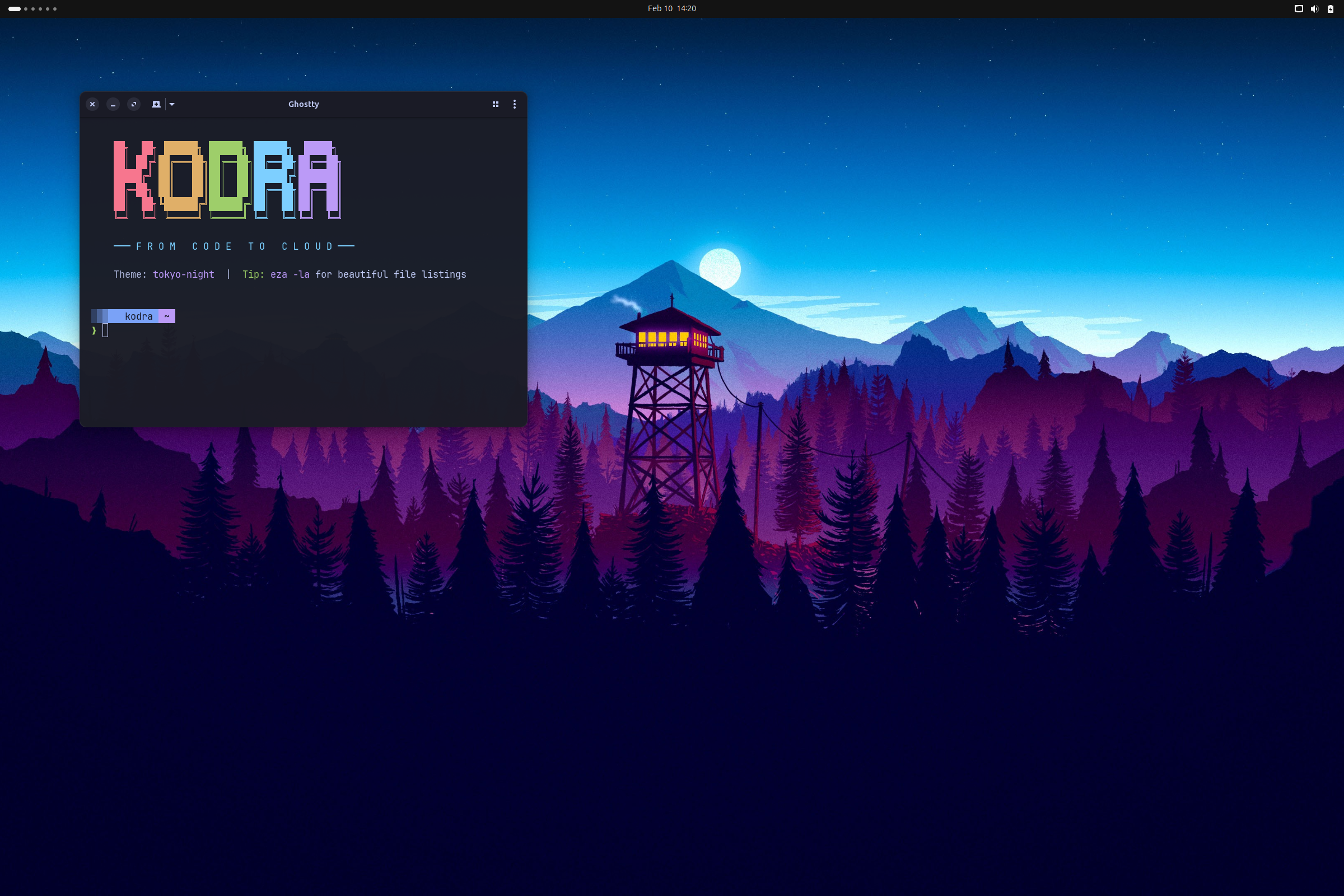
Task: Click the network icon in the system tray
Action: coord(1298,8)
